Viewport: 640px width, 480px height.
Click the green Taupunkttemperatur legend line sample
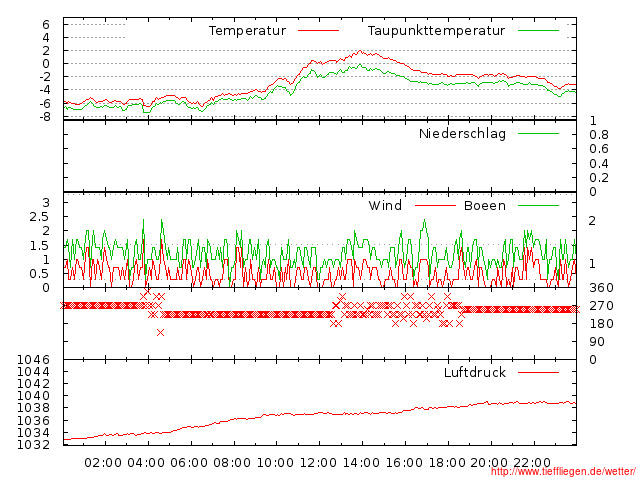point(538,31)
